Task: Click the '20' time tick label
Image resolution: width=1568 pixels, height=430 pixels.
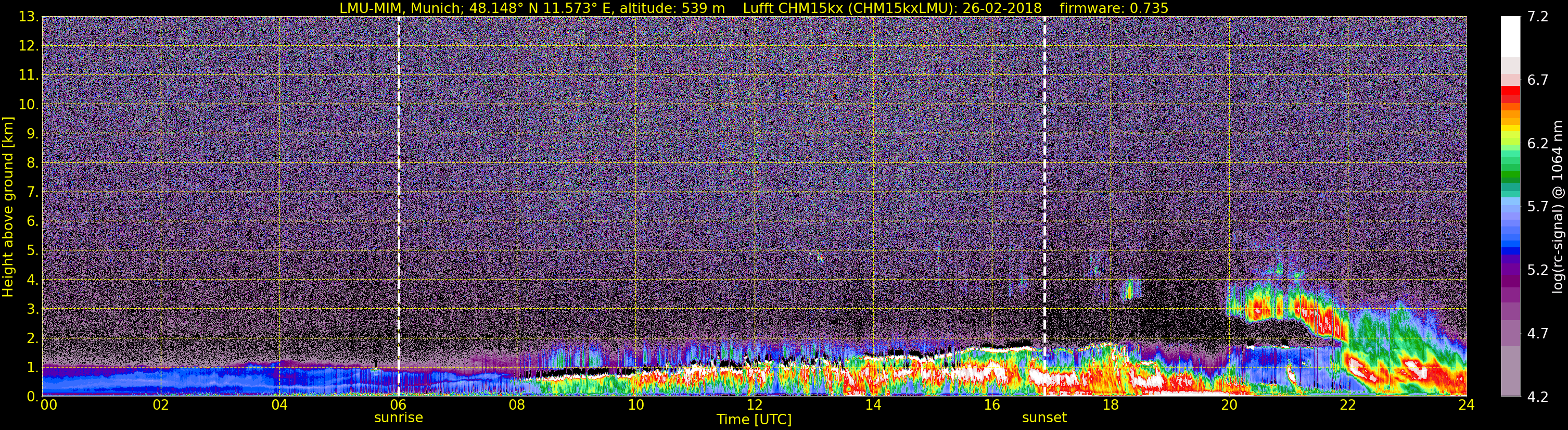Action: click(x=1229, y=405)
